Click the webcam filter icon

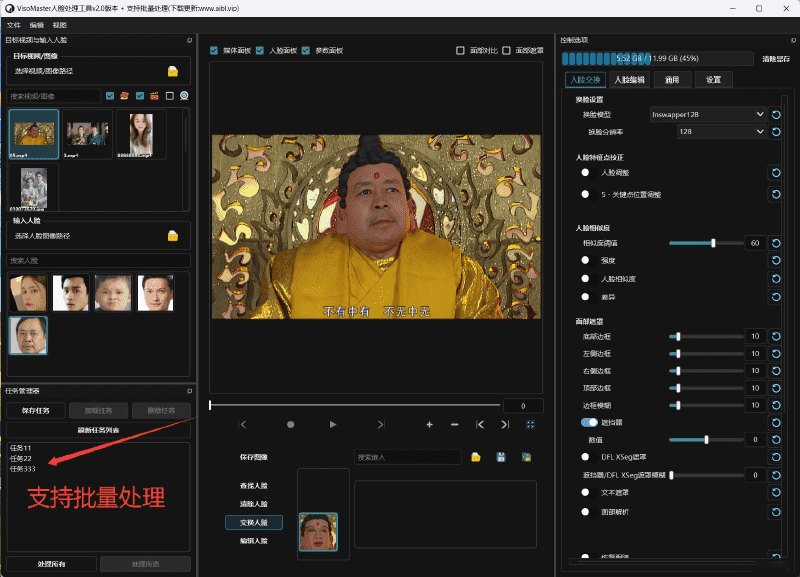click(x=184, y=96)
